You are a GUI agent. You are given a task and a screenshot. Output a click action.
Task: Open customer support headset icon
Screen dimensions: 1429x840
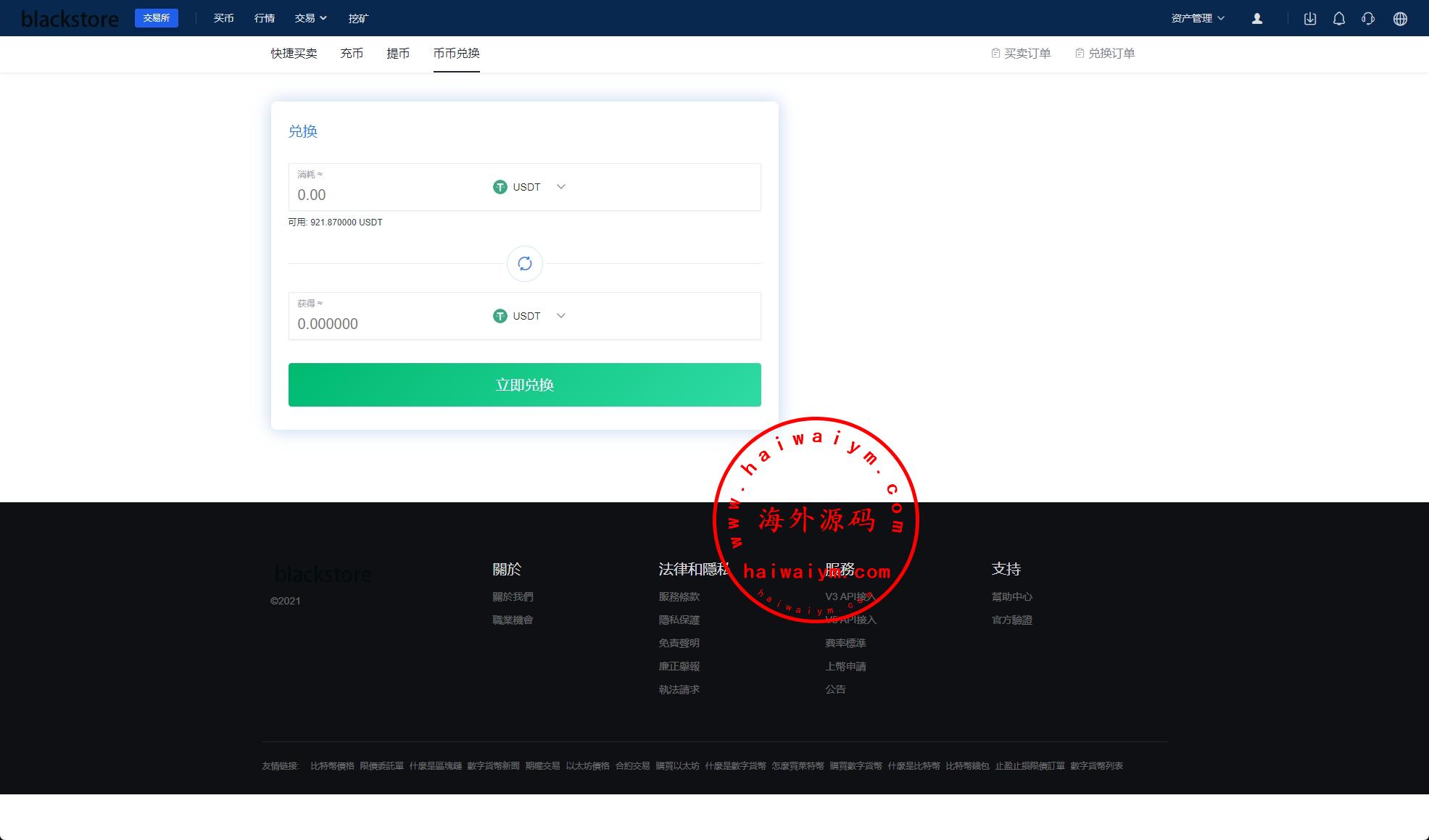[x=1368, y=19]
